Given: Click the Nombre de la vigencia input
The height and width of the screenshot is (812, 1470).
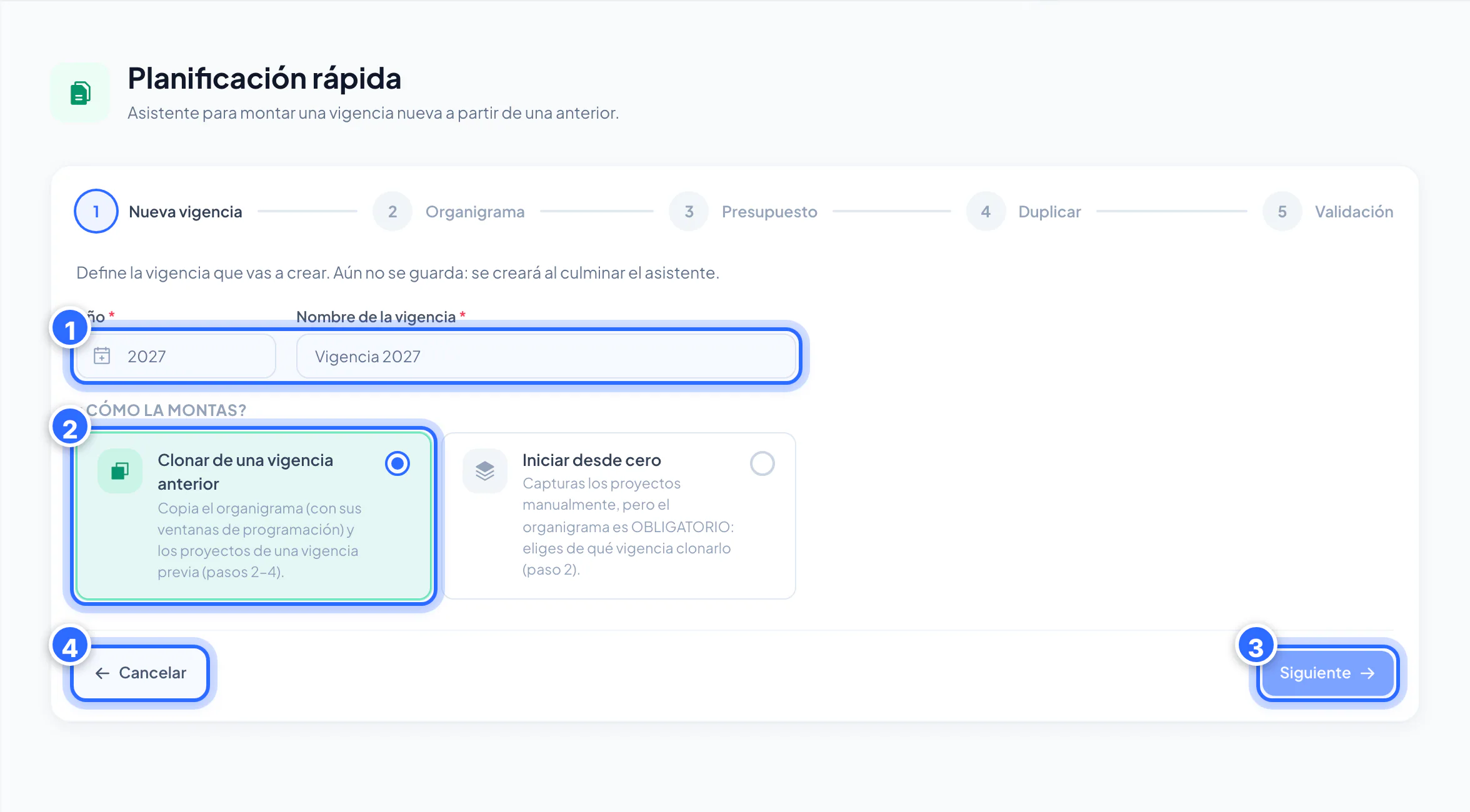Looking at the screenshot, I should point(546,356).
